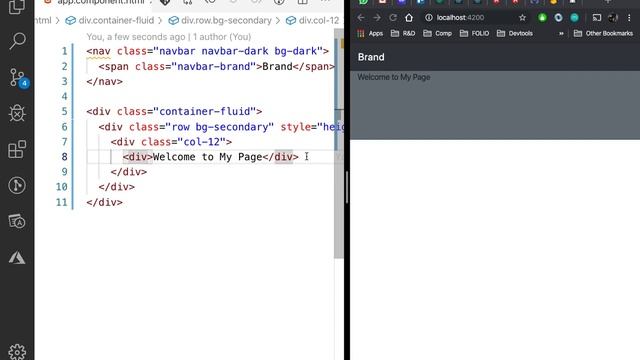Click the green extension icon in Chrome
The height and width of the screenshot is (360, 640).
(x=542, y=18)
